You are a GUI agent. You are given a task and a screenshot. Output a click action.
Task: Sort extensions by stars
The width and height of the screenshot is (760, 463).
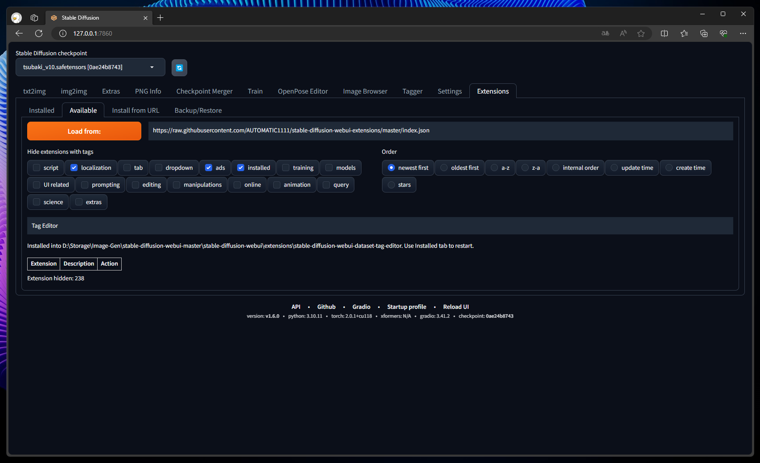(391, 185)
